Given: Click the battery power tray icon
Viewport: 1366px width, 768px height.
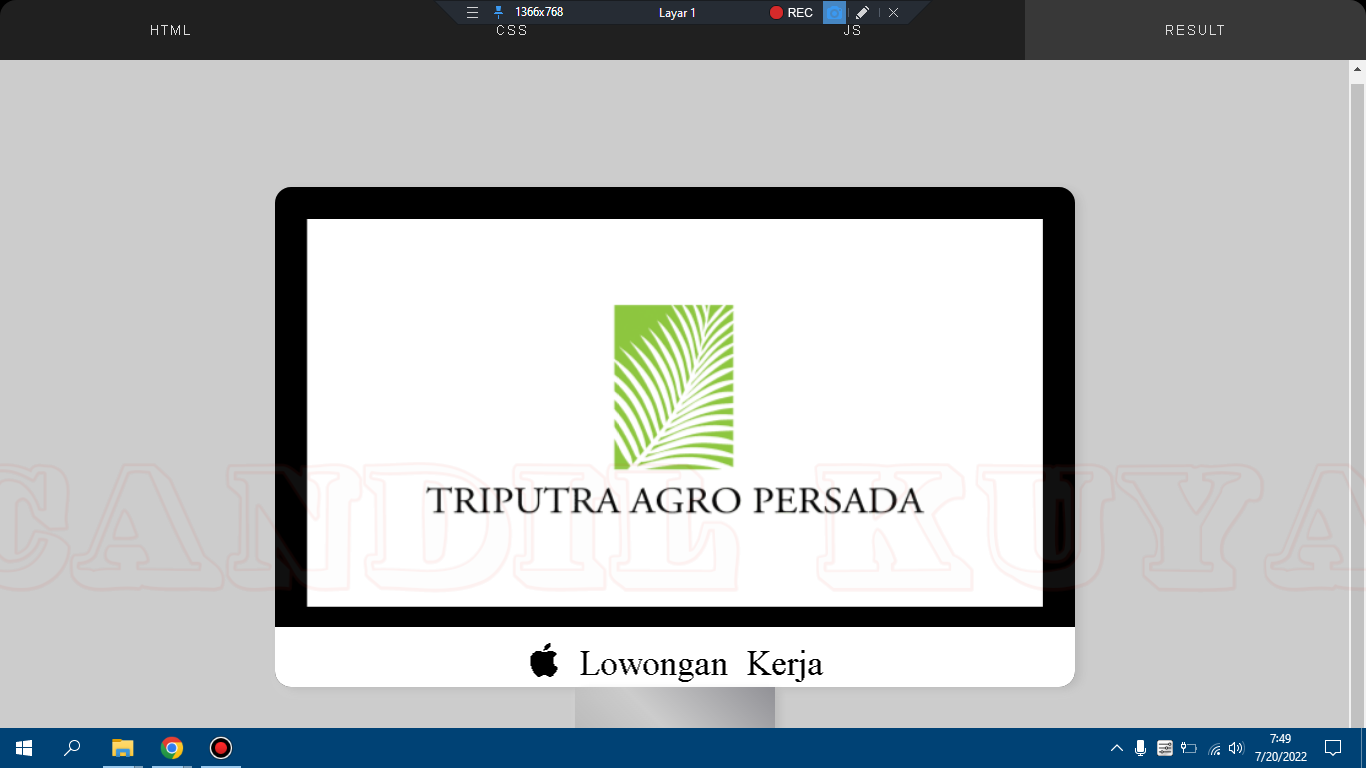Looking at the screenshot, I should [x=1189, y=748].
